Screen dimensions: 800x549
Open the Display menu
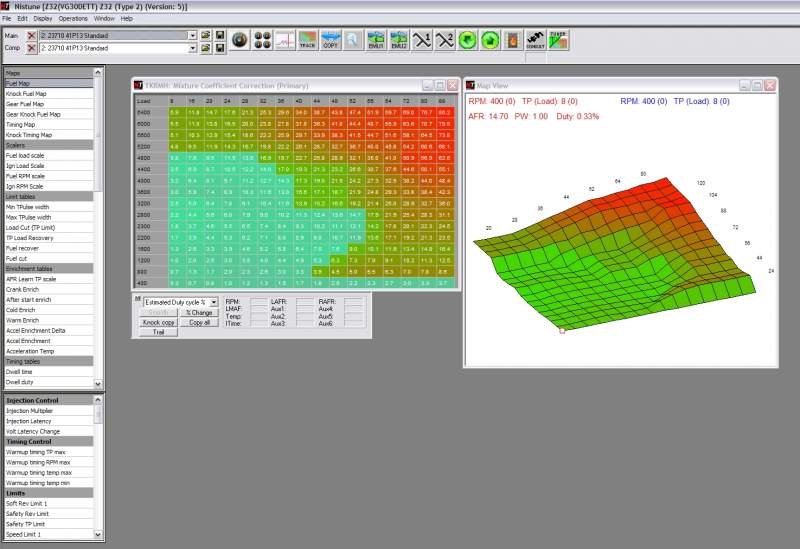[43, 18]
